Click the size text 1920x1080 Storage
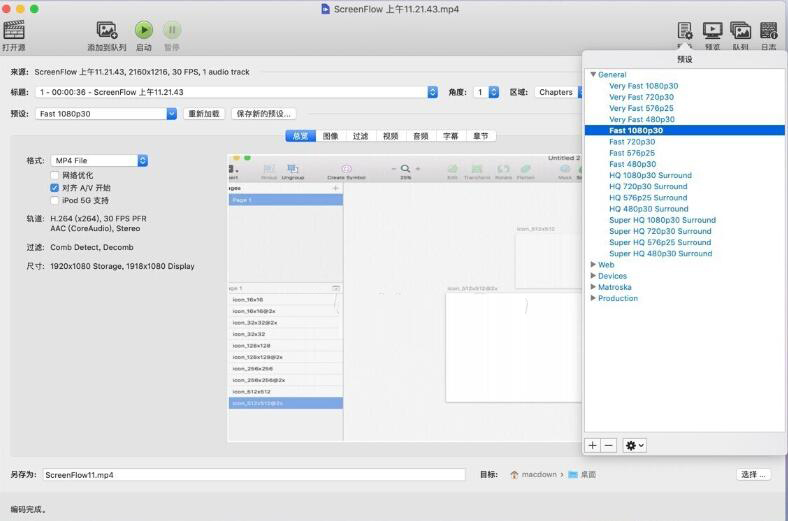Viewport: 788px width, 521px height. tap(122, 266)
